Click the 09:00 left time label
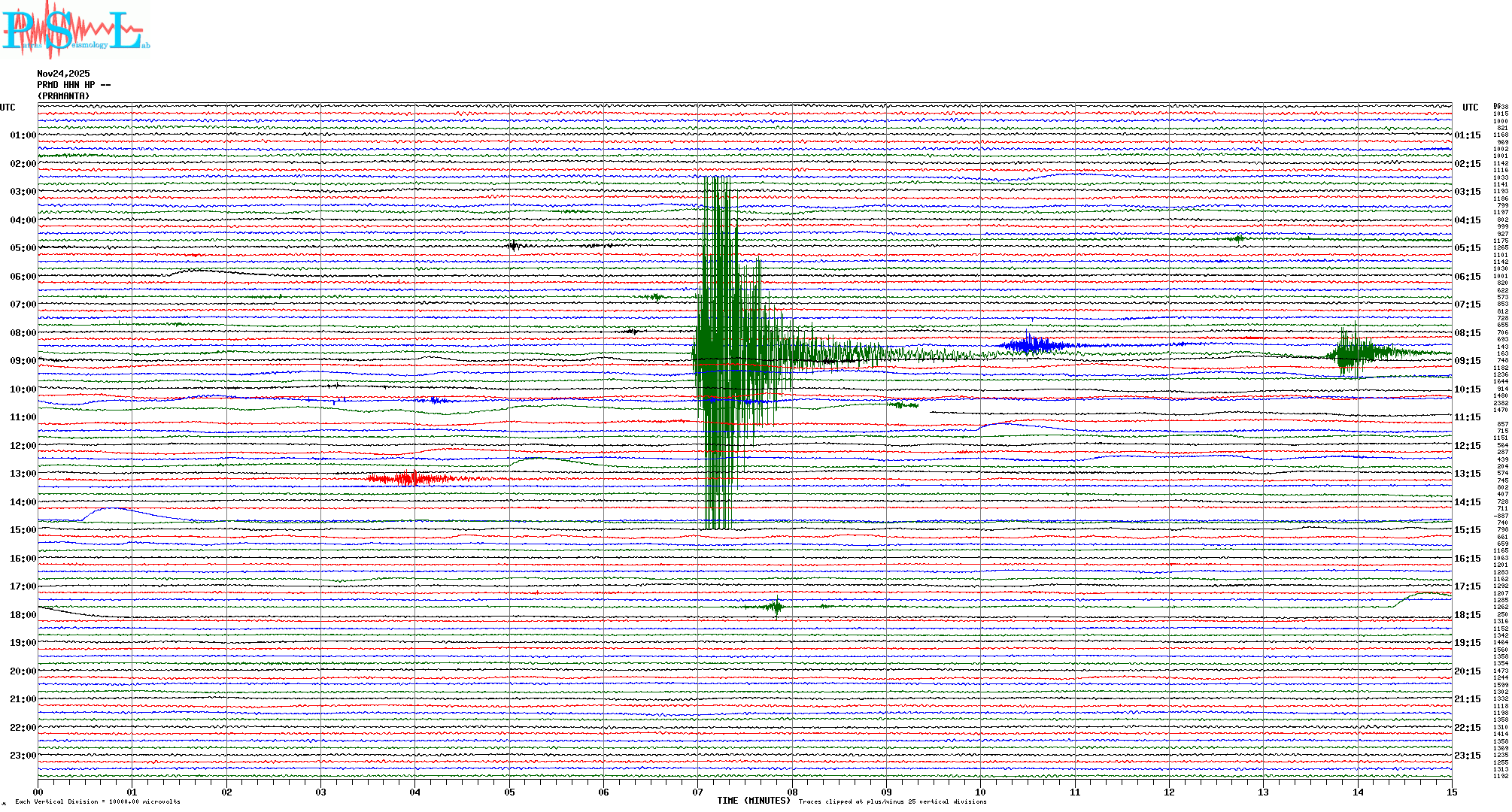 tap(23, 361)
